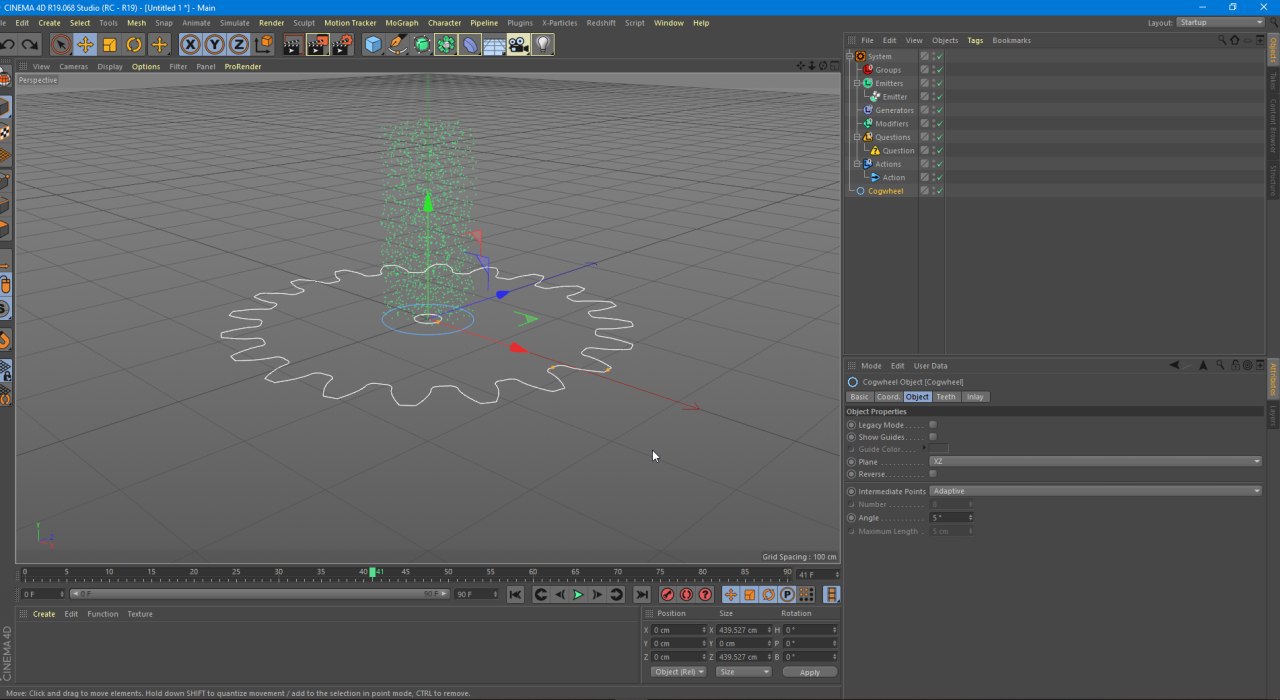The width and height of the screenshot is (1280, 700).
Task: Enable the Reverse checkbox
Action: pyautogui.click(x=933, y=474)
